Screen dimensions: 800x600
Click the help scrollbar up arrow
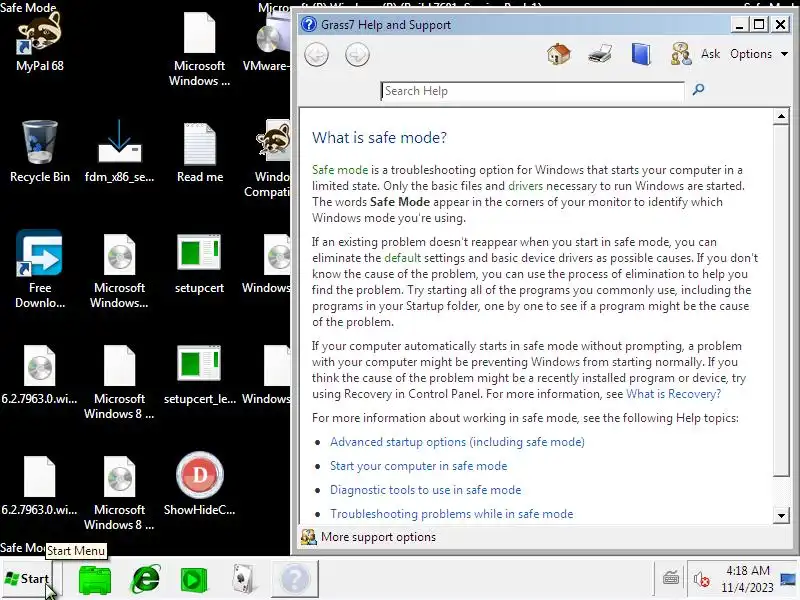tap(781, 116)
